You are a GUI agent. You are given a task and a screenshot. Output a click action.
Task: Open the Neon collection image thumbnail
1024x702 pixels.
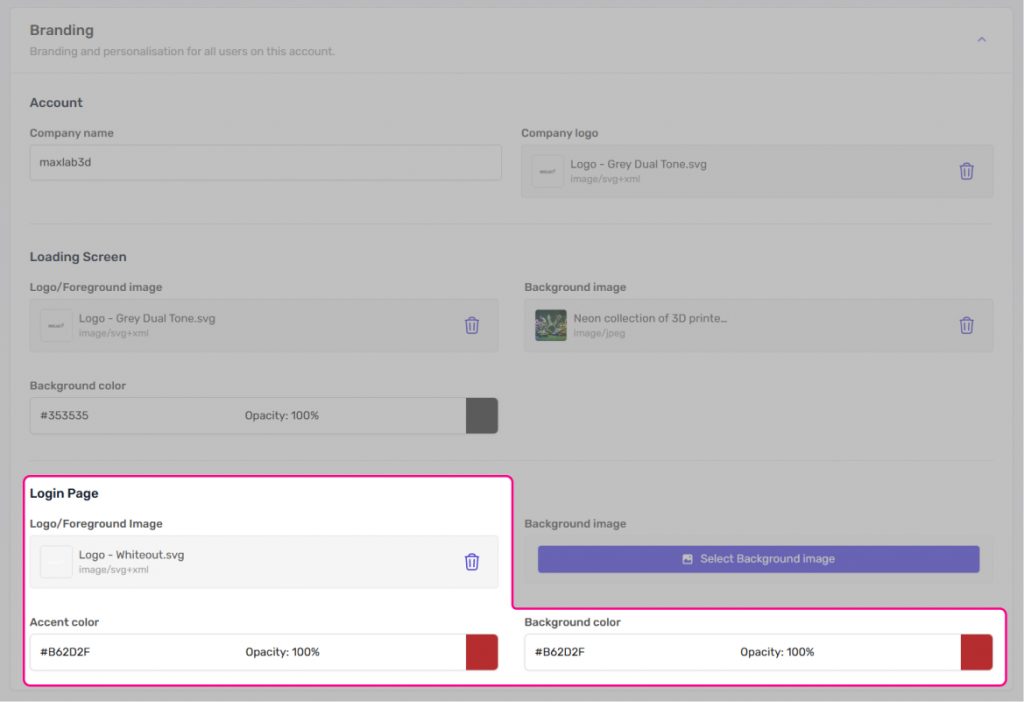[x=550, y=325]
